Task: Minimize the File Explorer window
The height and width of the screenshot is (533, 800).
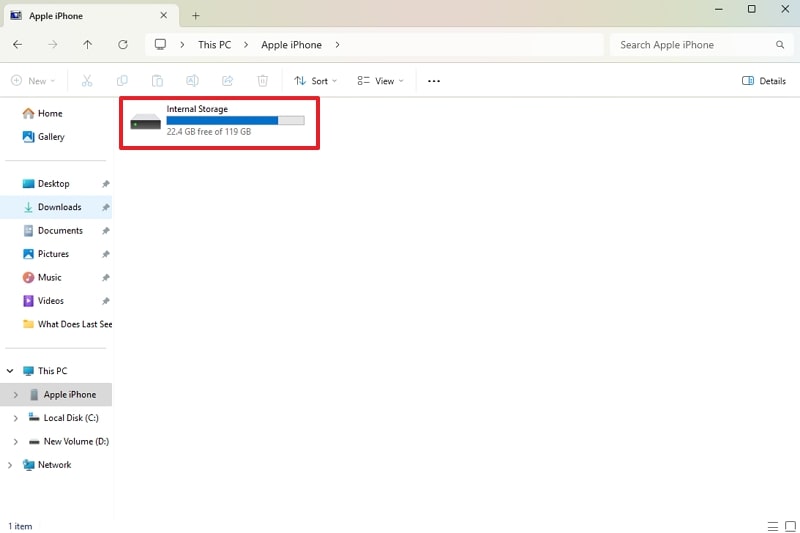Action: (x=718, y=9)
